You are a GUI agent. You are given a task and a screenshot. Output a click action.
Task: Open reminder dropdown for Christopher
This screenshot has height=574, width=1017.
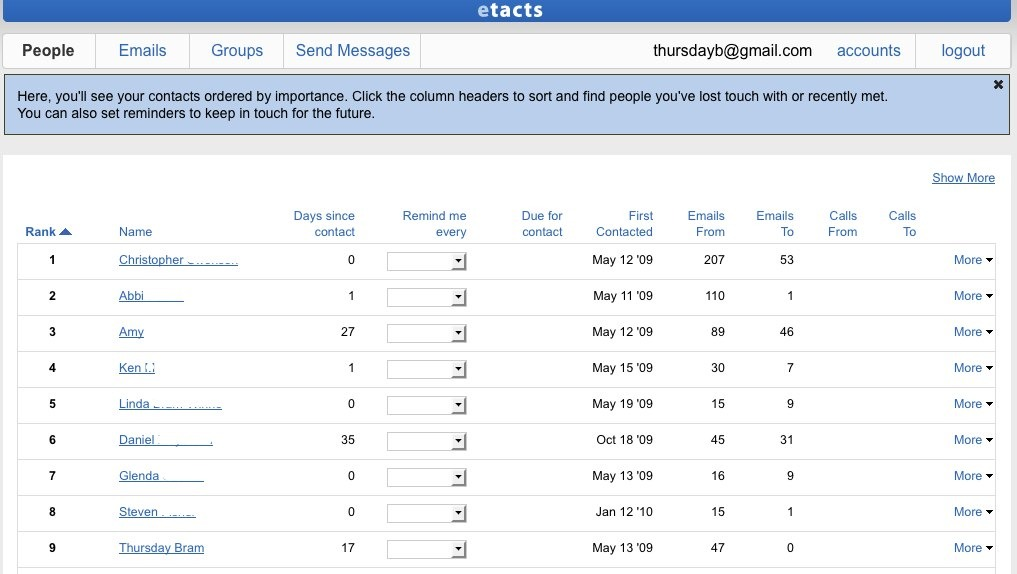pyautogui.click(x=427, y=261)
